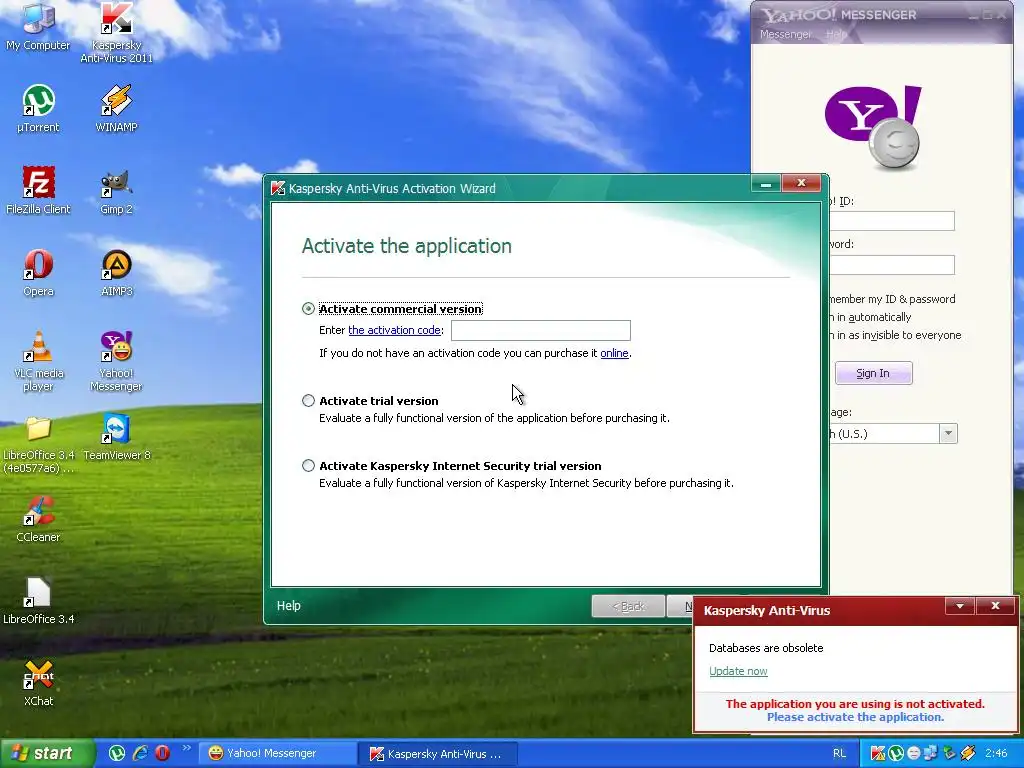Open Kaspersky Anti-Virus 2011 desktop shortcut
Viewport: 1024px width, 768px height.
click(116, 31)
